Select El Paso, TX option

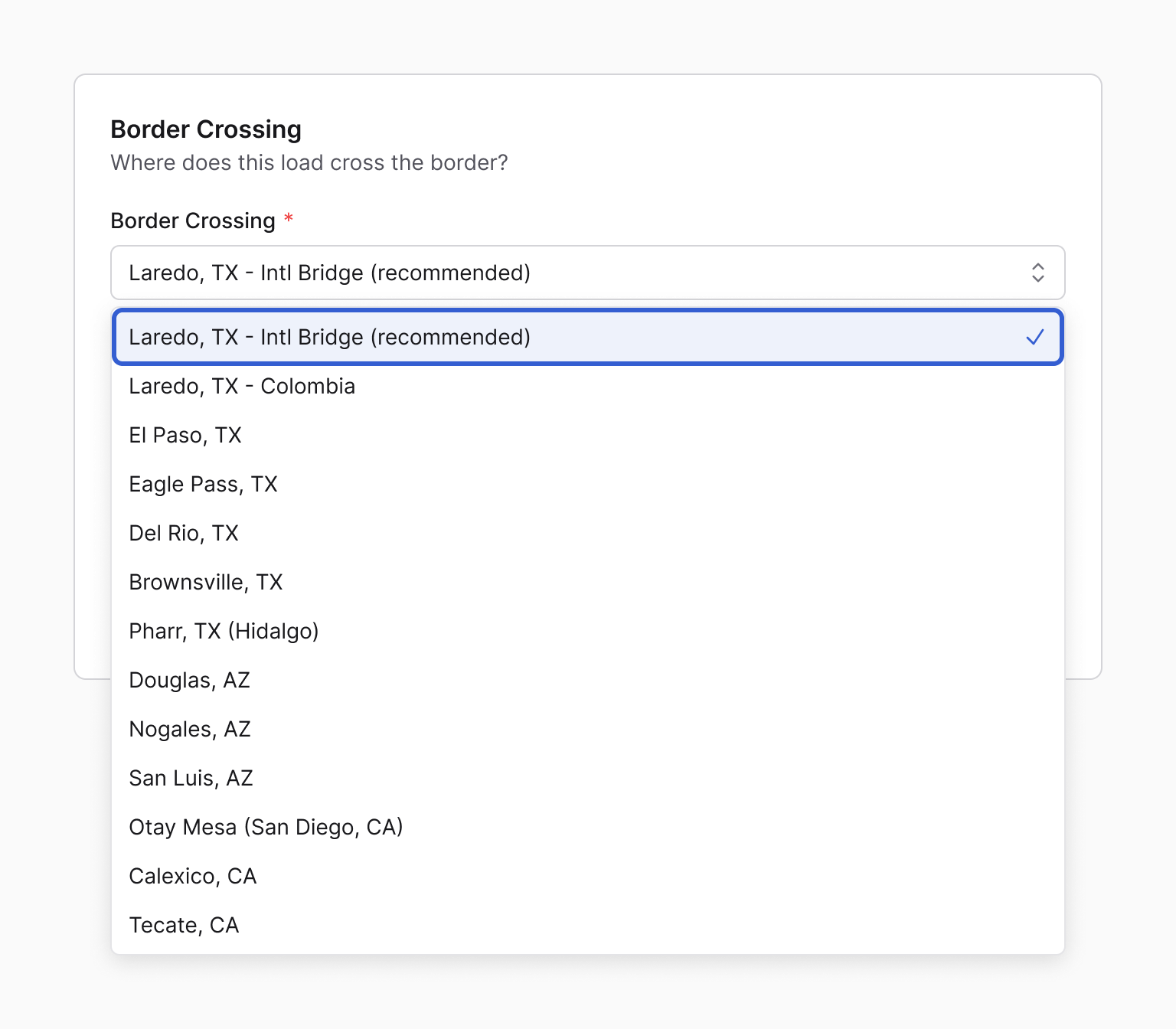[x=587, y=435]
